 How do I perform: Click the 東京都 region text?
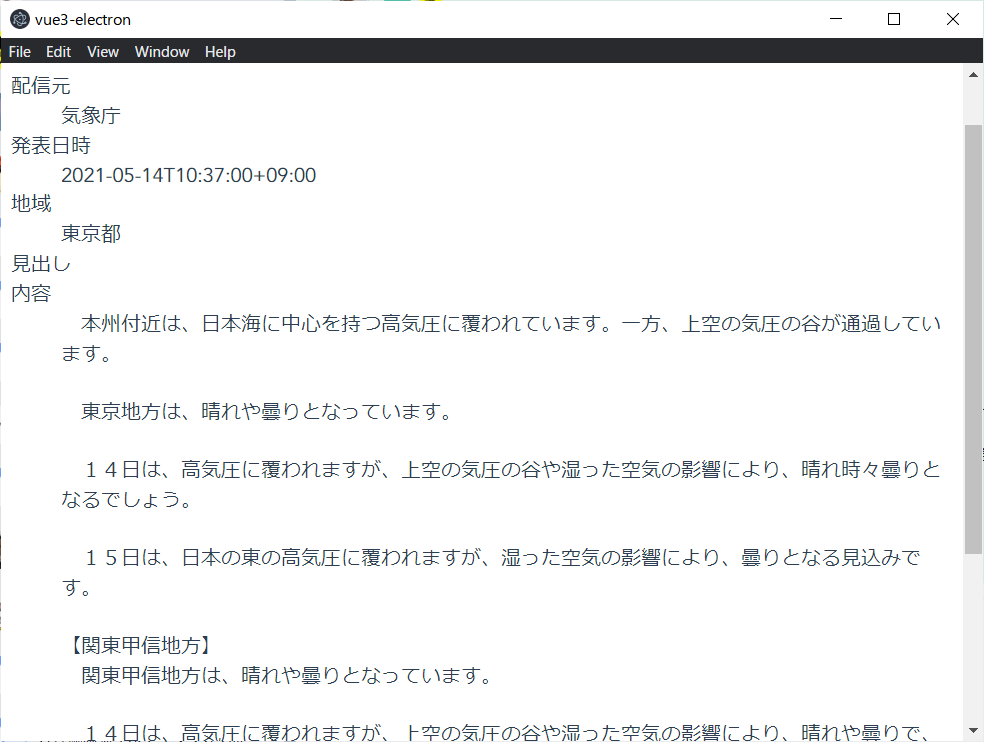89,234
